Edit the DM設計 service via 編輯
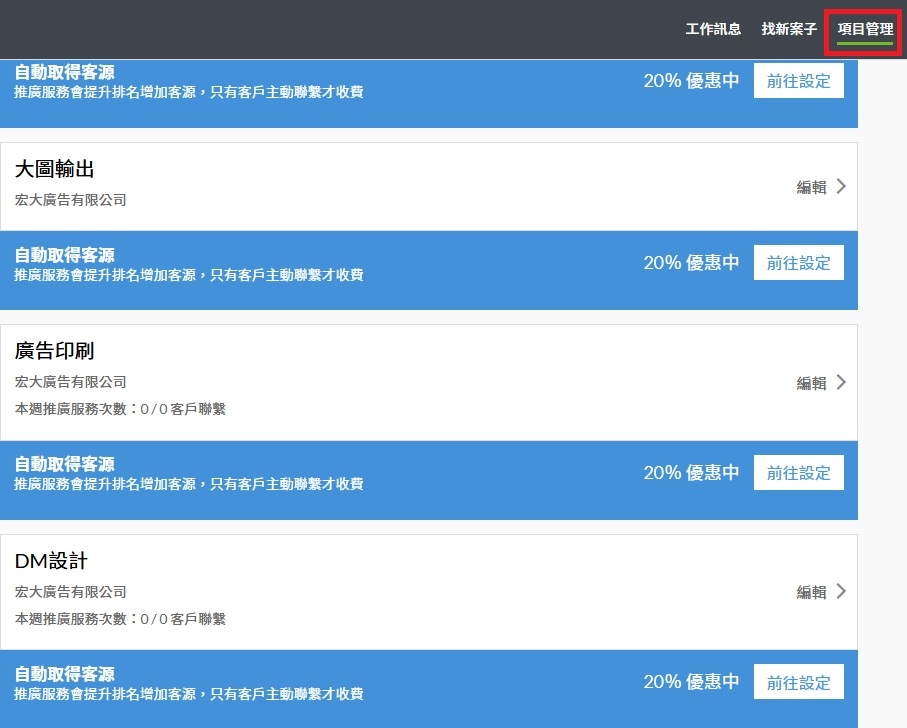This screenshot has height=728, width=907. pyautogui.click(x=812, y=592)
